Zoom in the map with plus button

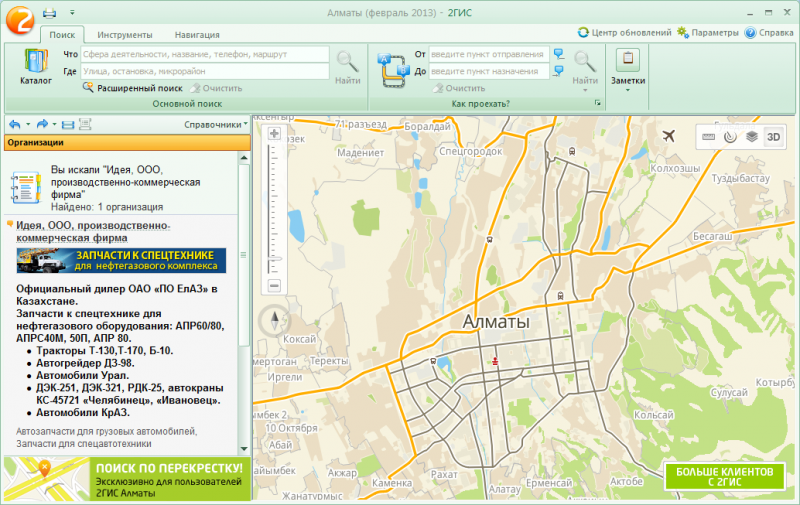(274, 134)
